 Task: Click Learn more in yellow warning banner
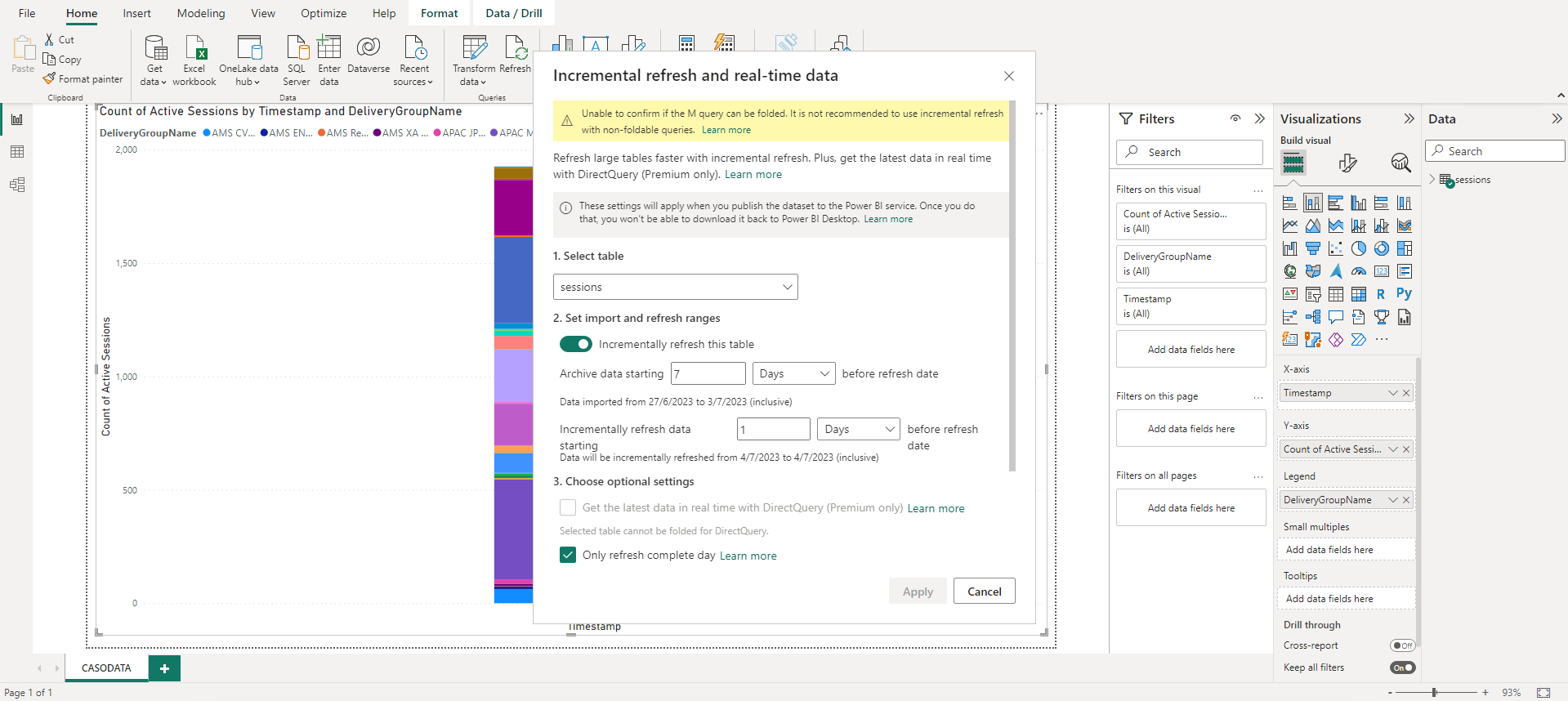[726, 130]
